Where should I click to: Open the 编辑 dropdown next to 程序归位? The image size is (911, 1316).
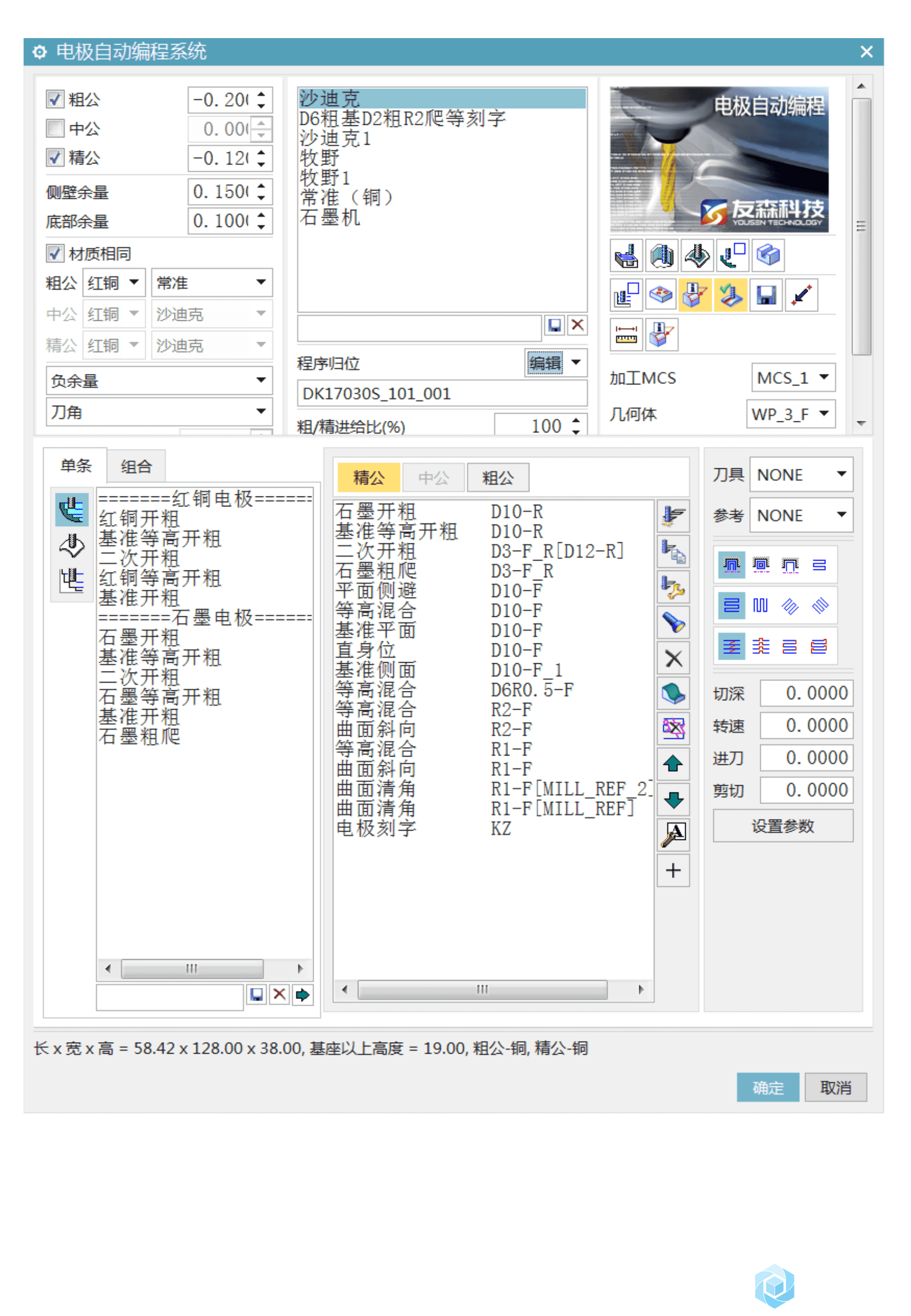[556, 362]
